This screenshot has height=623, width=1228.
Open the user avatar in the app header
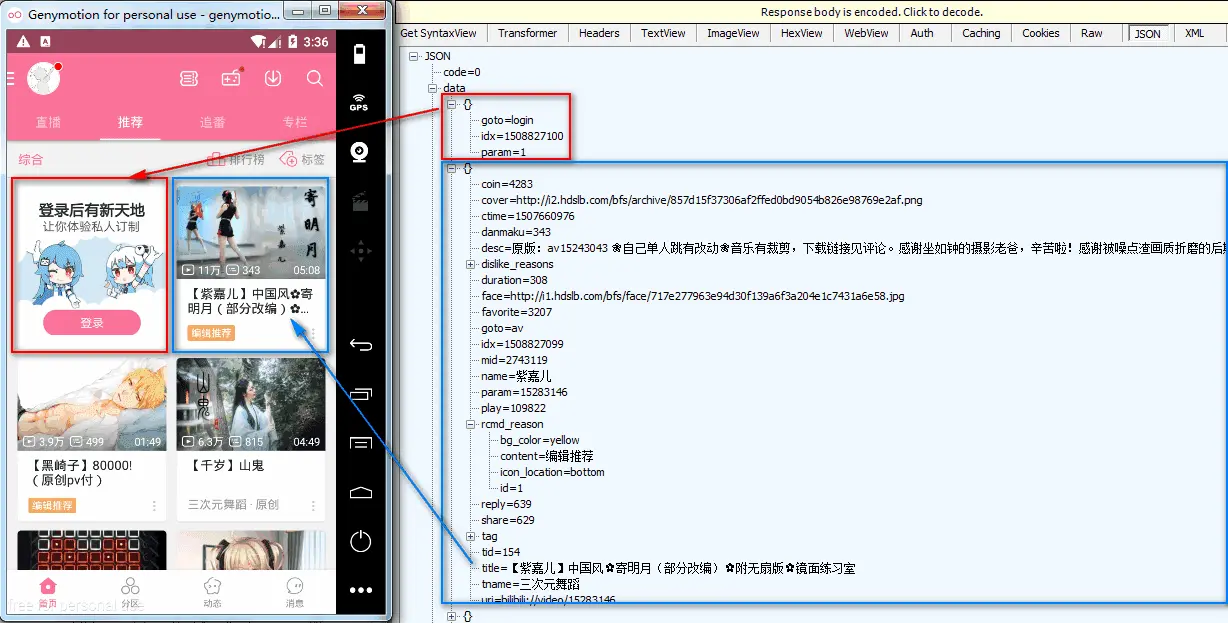(44, 78)
